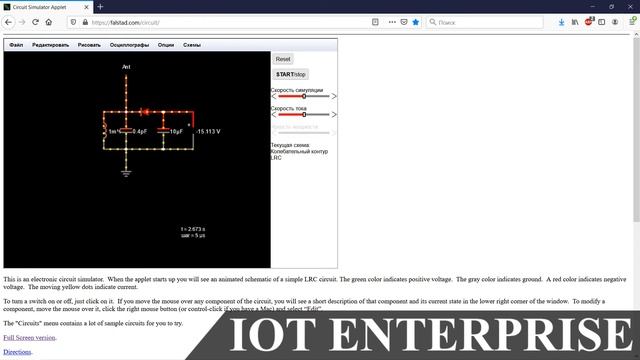Click the blue bookmark star

click(x=416, y=22)
